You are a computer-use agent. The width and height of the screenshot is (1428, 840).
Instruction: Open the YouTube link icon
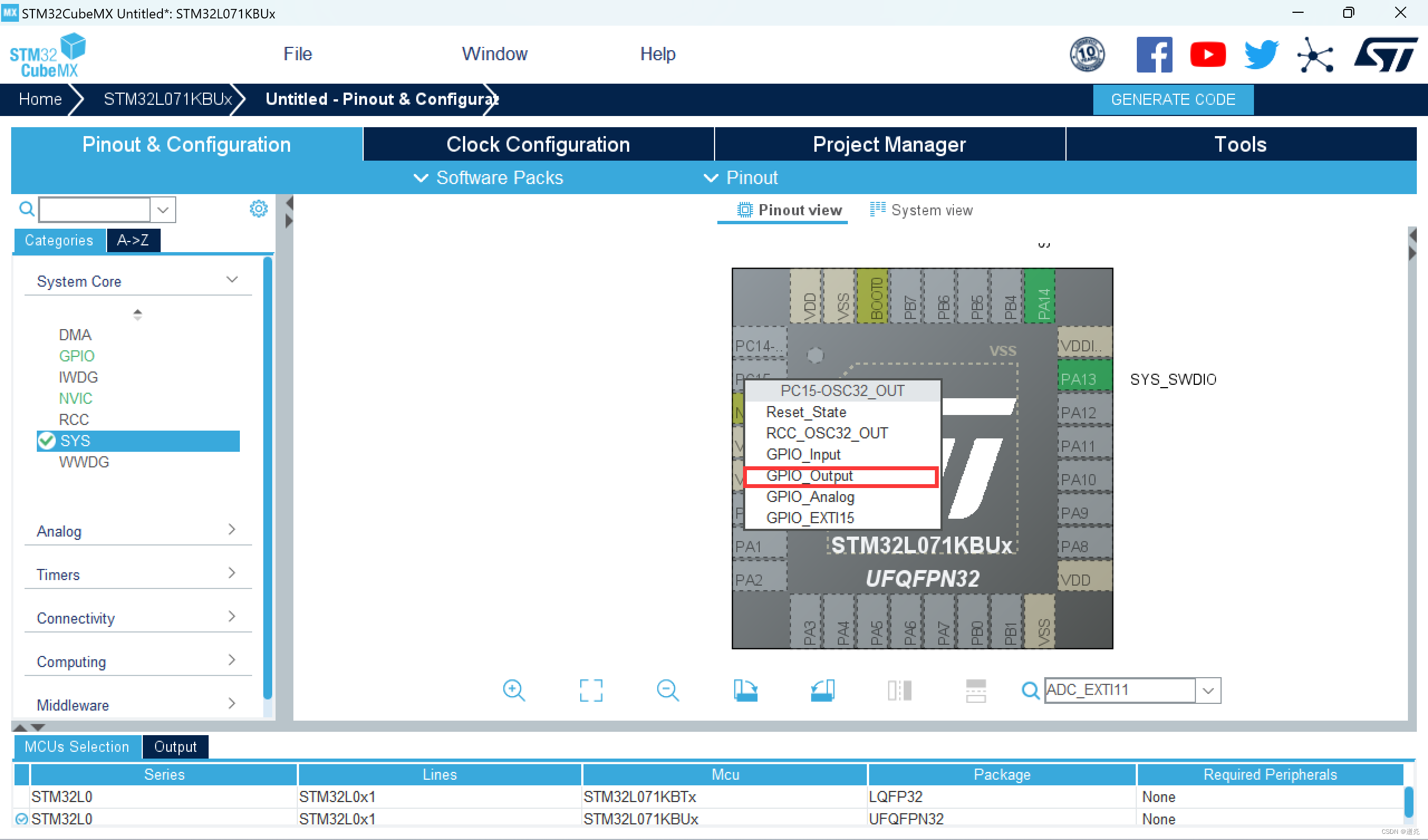click(1208, 55)
